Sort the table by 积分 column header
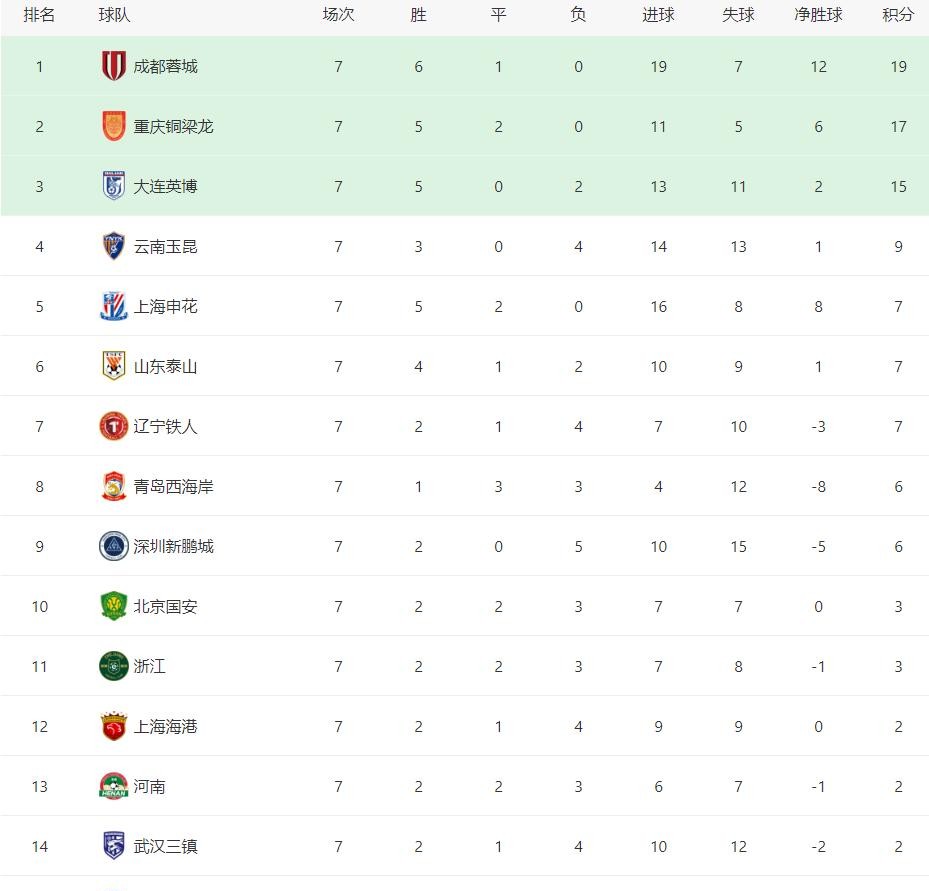 (898, 15)
